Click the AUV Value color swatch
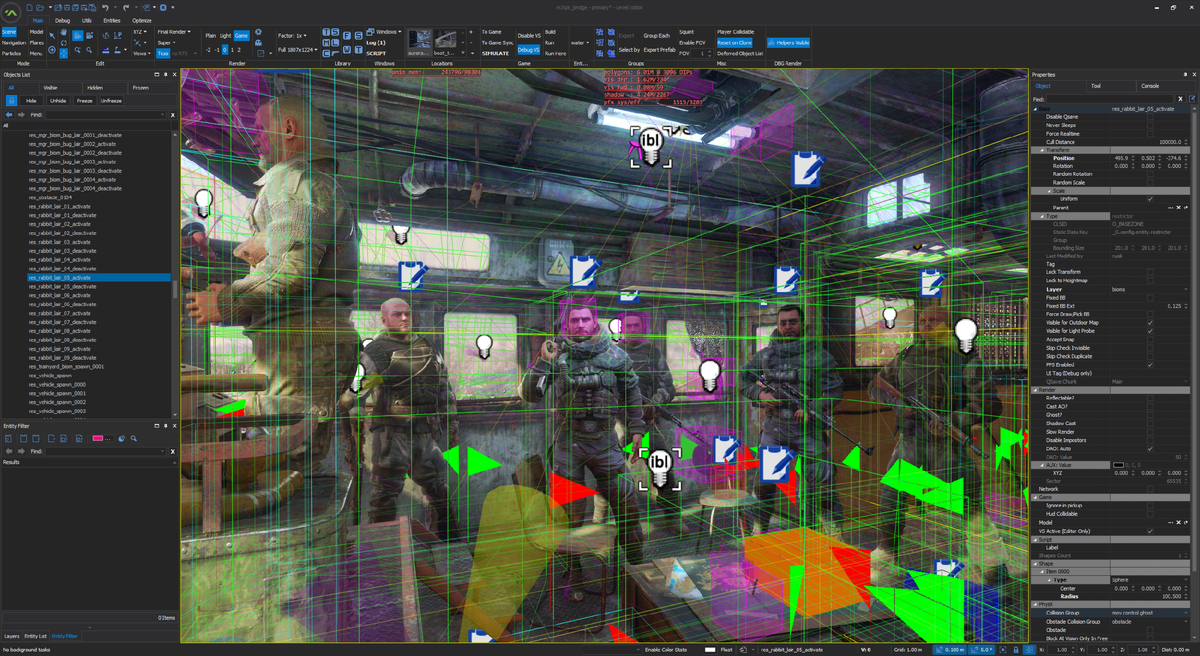This screenshot has height=656, width=1200. click(x=1118, y=465)
